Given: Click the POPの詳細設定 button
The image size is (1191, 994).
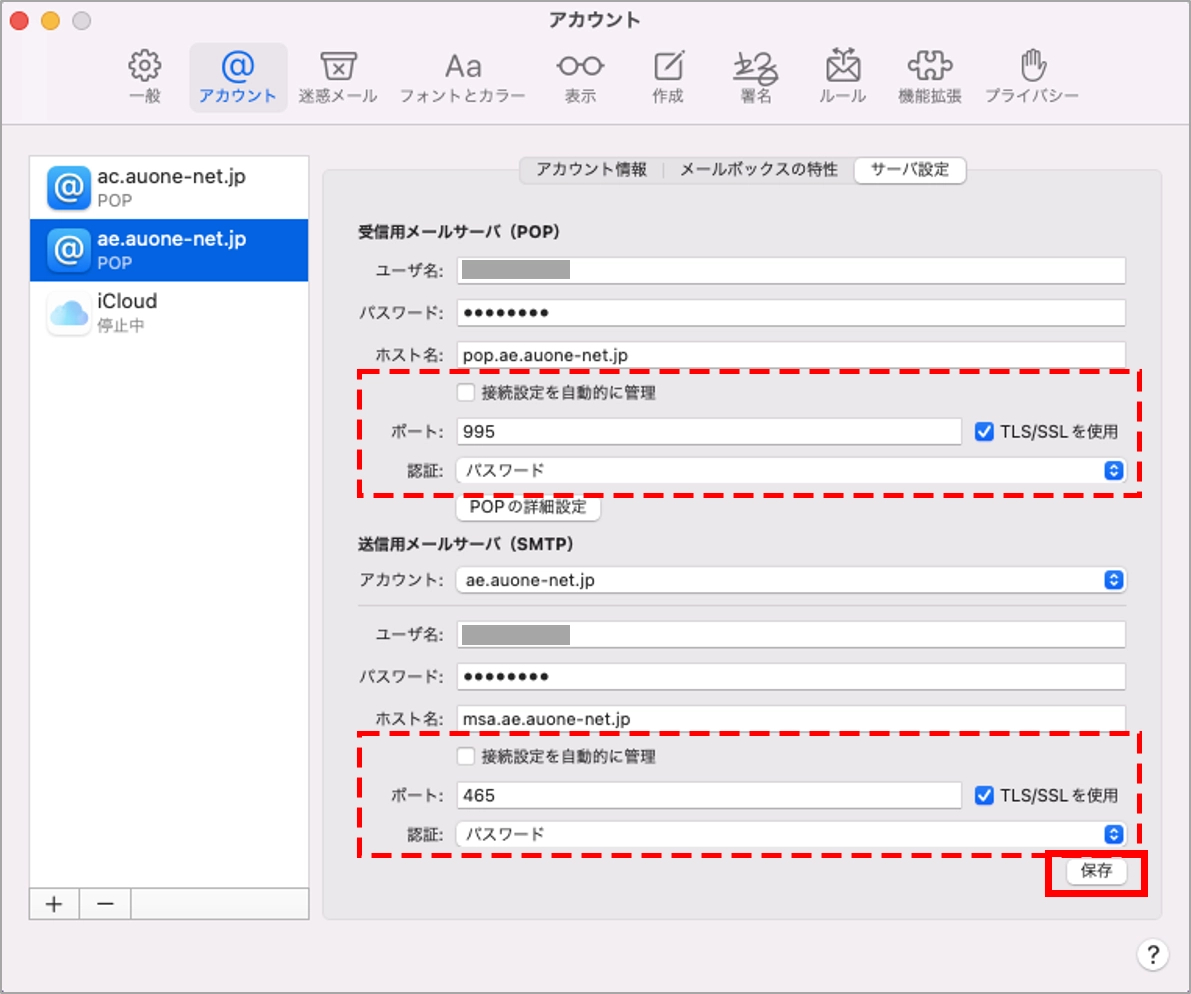Looking at the screenshot, I should 528,507.
